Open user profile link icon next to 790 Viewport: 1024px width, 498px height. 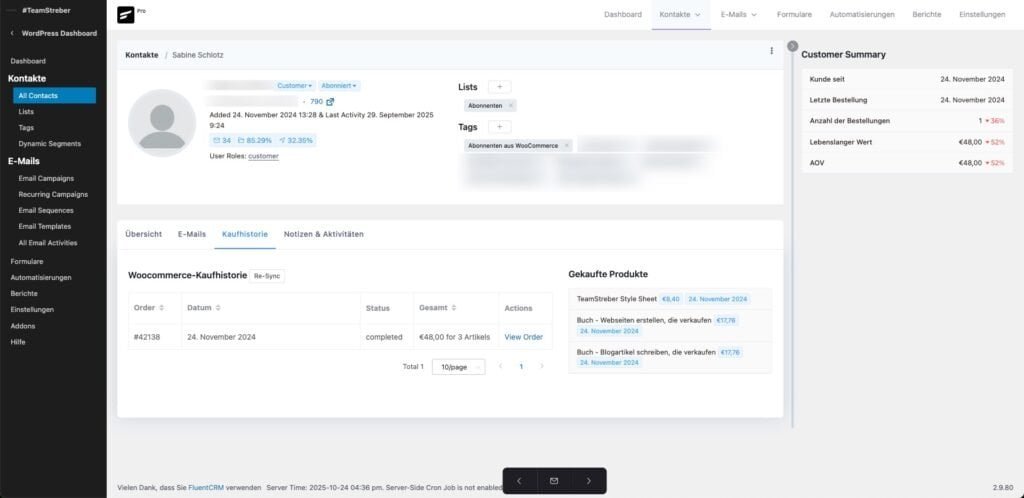(330, 102)
